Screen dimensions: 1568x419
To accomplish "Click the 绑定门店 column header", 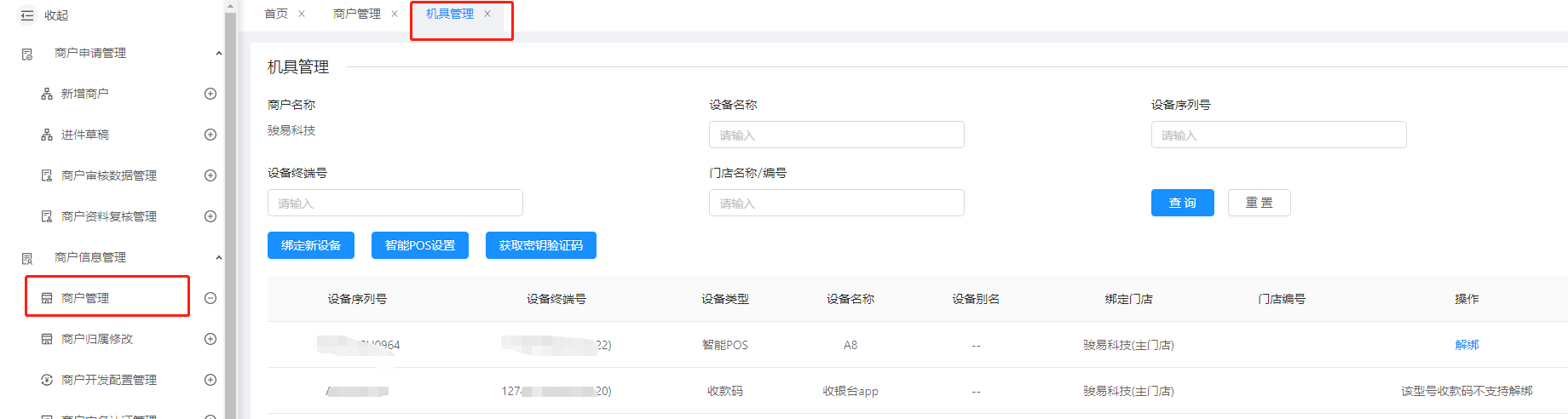I will tap(1129, 299).
